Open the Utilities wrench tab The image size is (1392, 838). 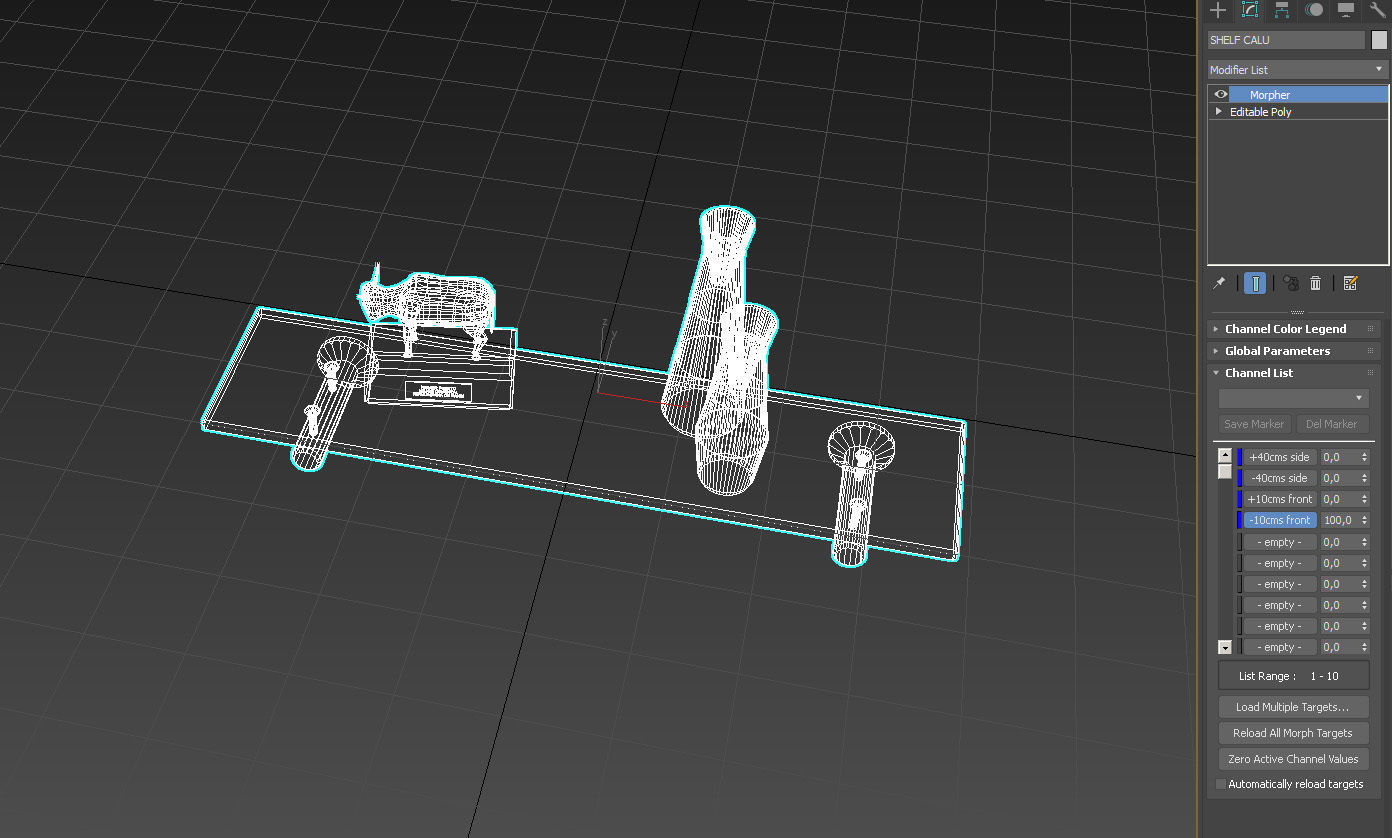1378,10
